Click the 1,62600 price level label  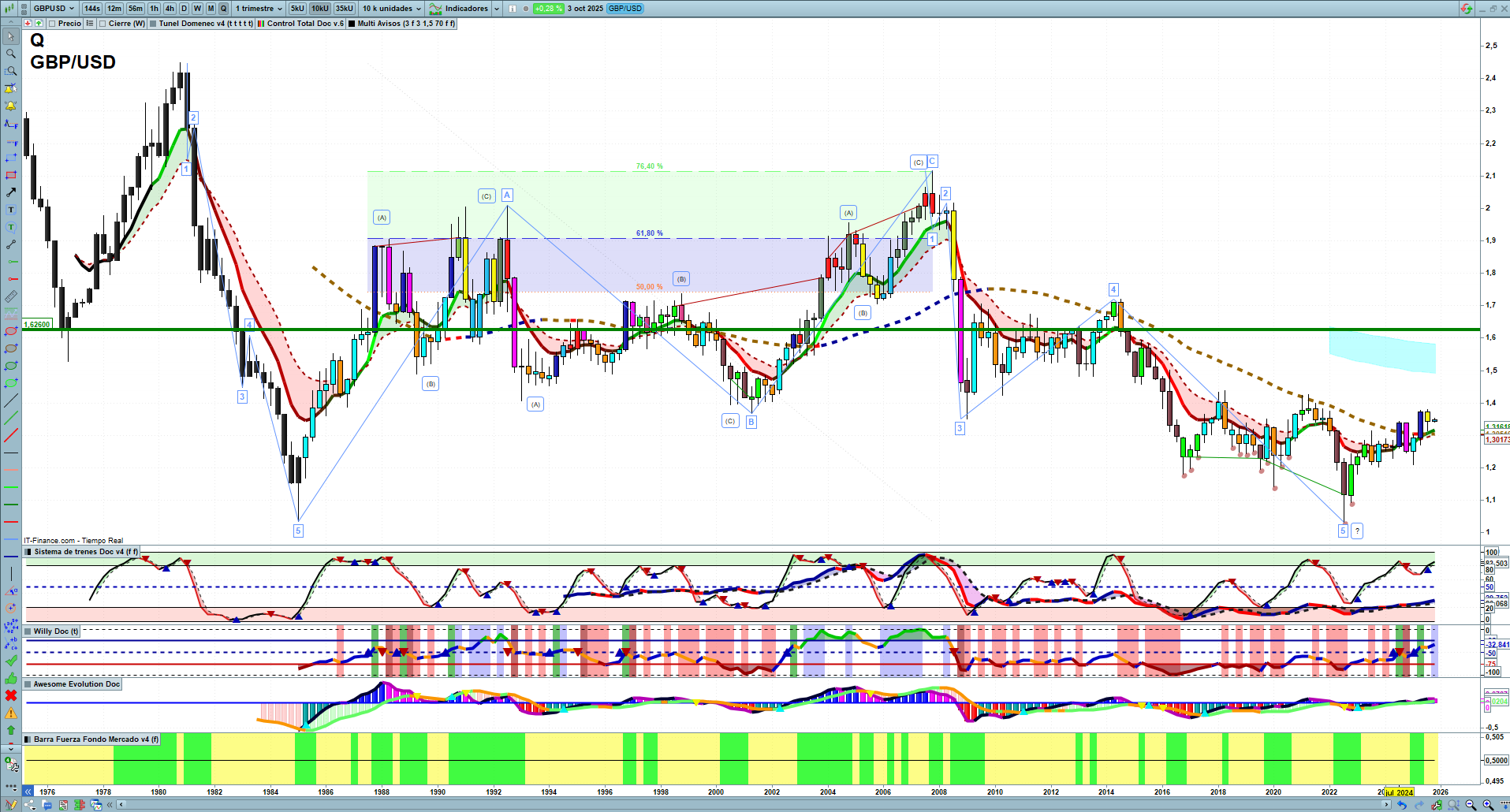click(x=37, y=325)
